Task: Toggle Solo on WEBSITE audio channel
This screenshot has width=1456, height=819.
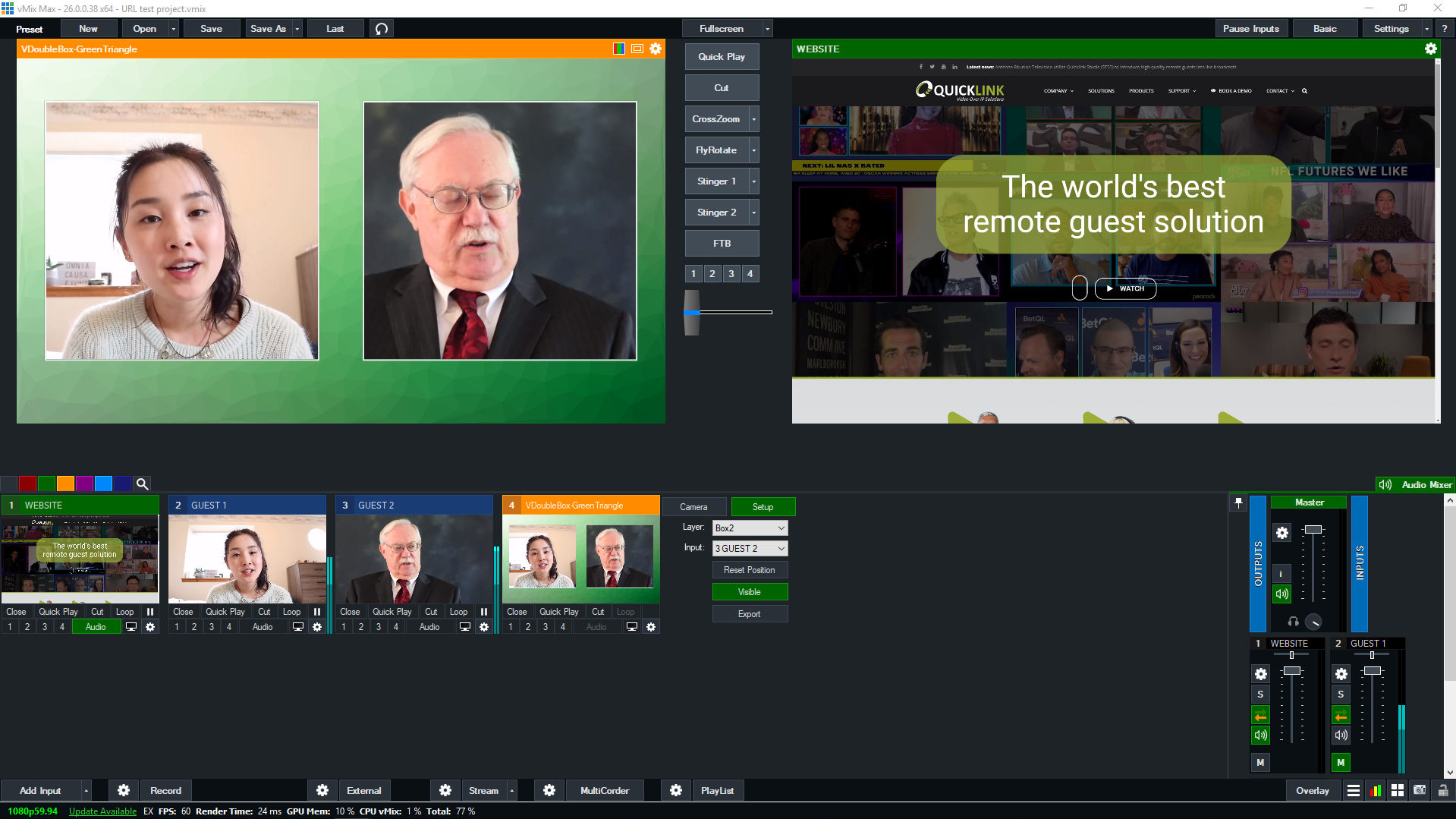Action: (1260, 695)
